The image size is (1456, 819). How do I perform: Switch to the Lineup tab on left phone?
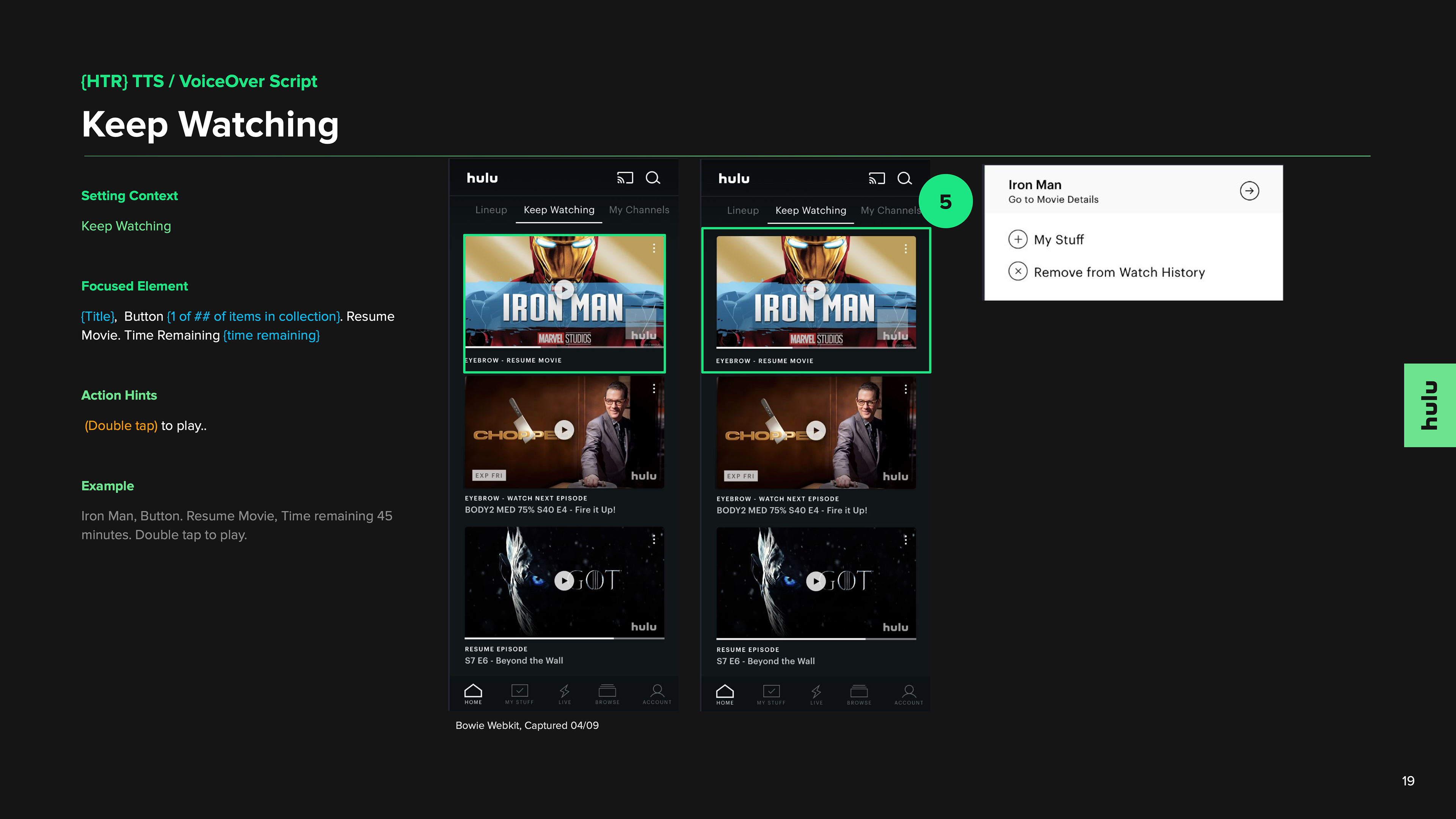coord(491,210)
